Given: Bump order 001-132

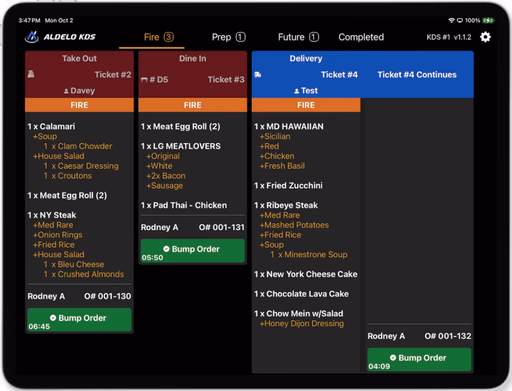Looking at the screenshot, I should pos(419,359).
